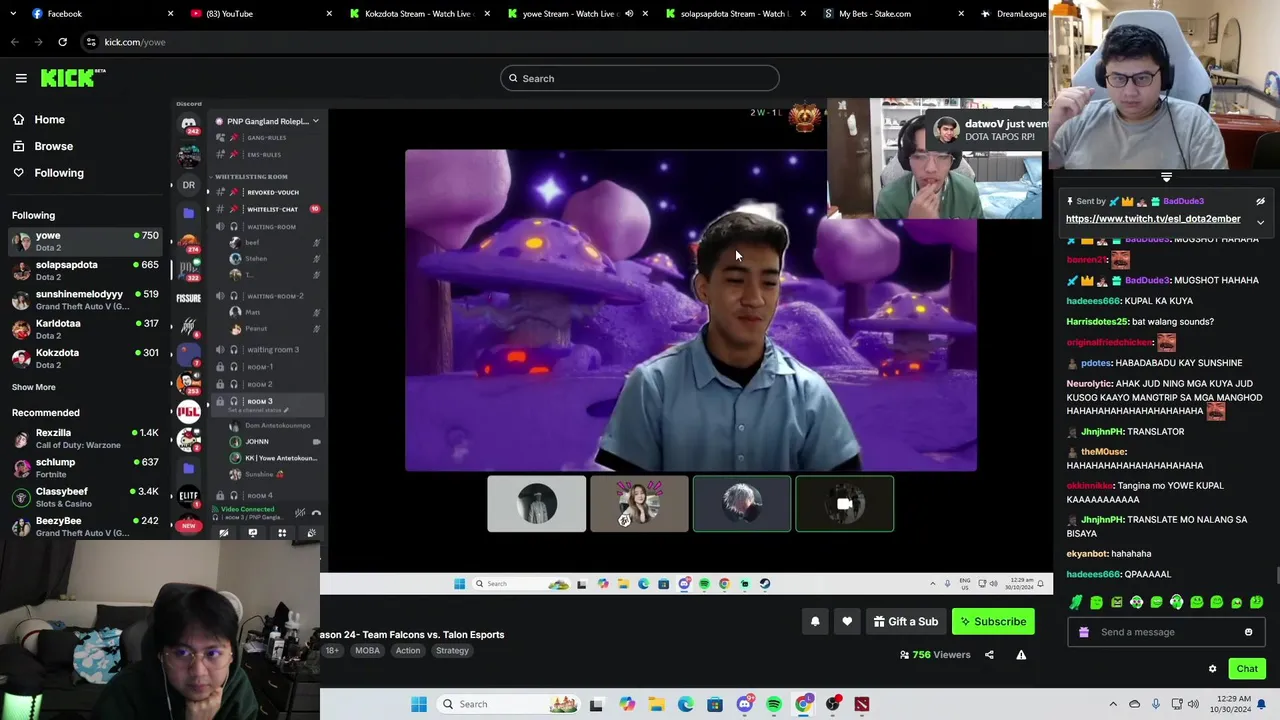Switch to the (83) YouTube tab
Screen dimensions: 1280x720
pos(260,14)
